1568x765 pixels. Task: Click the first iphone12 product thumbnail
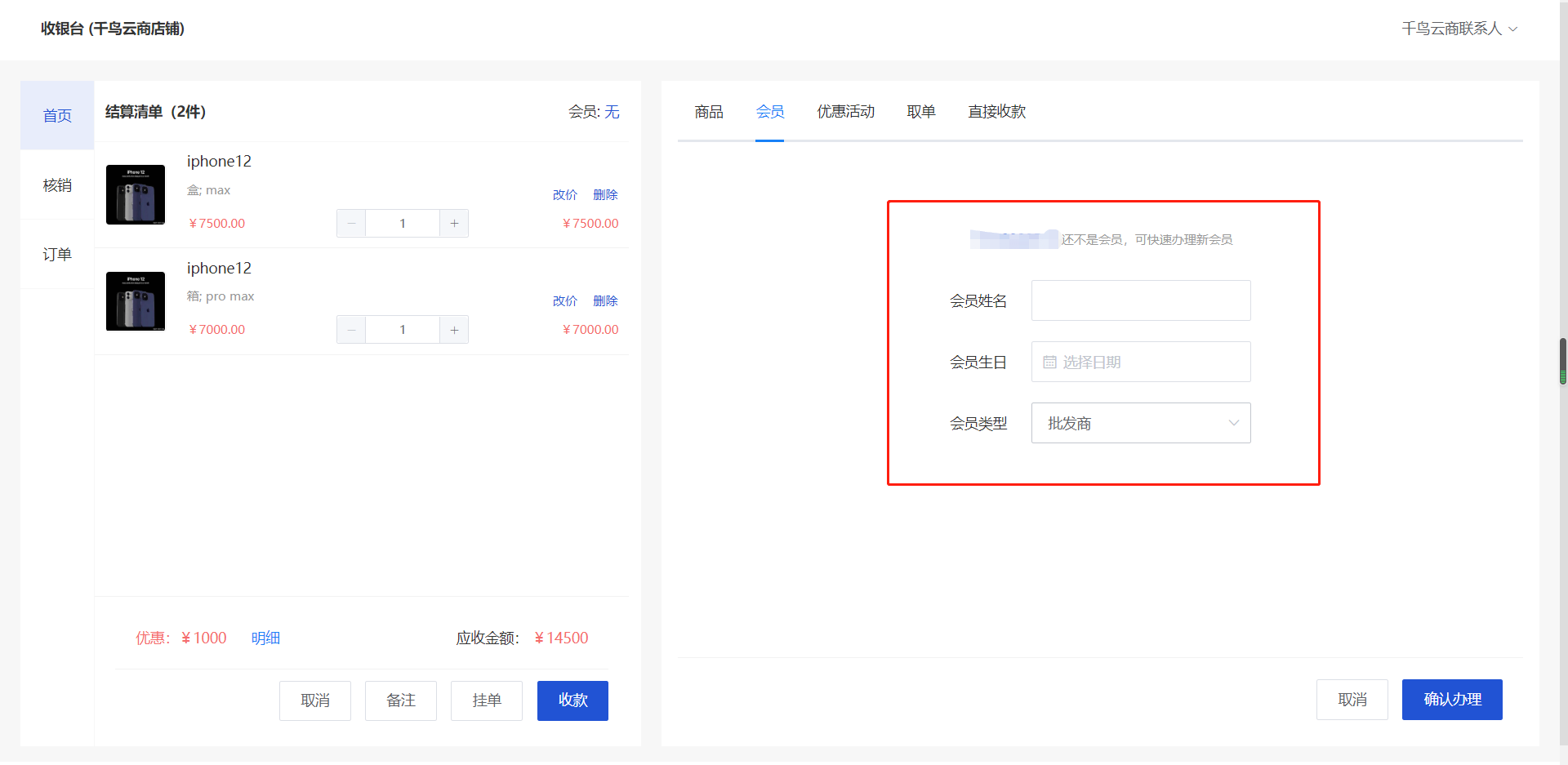[136, 194]
